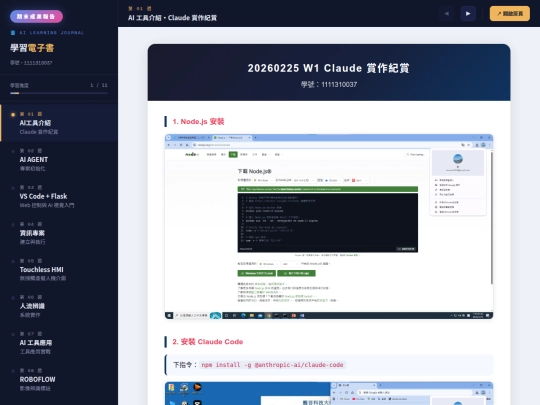Click the learning progress bar in the sidebar
The image size is (540, 405).
[59, 93]
